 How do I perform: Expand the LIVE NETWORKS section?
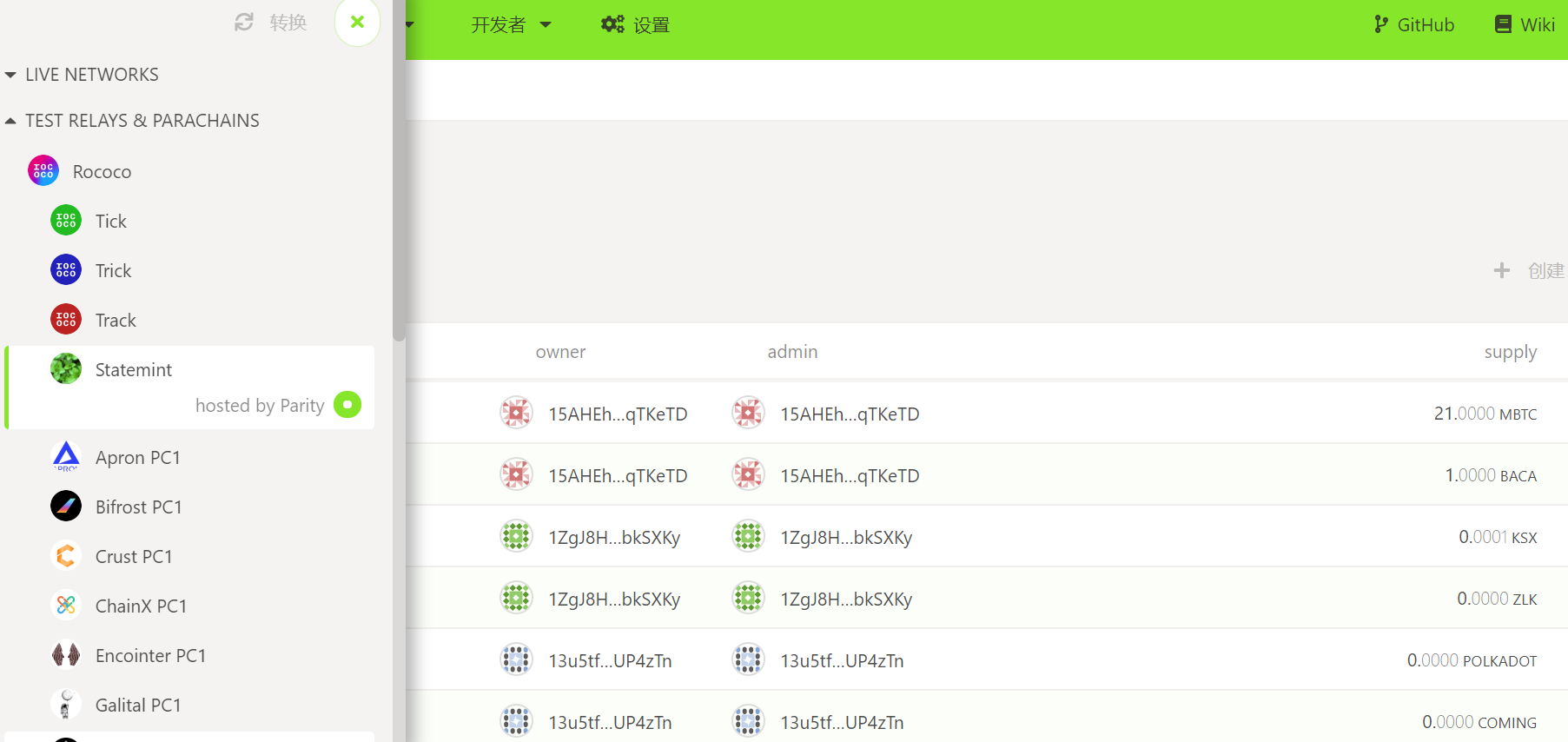[83, 75]
